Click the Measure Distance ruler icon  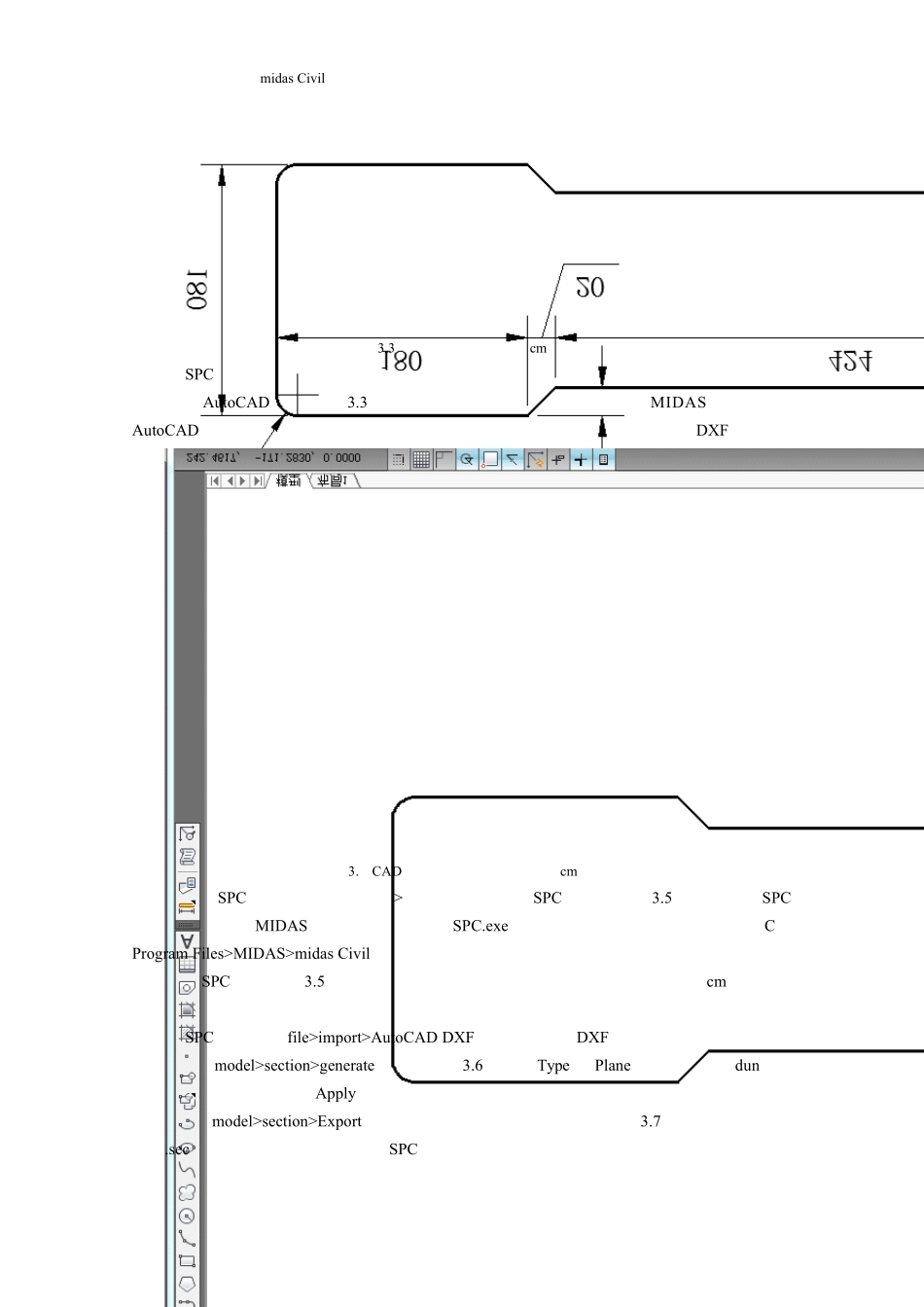[187, 907]
